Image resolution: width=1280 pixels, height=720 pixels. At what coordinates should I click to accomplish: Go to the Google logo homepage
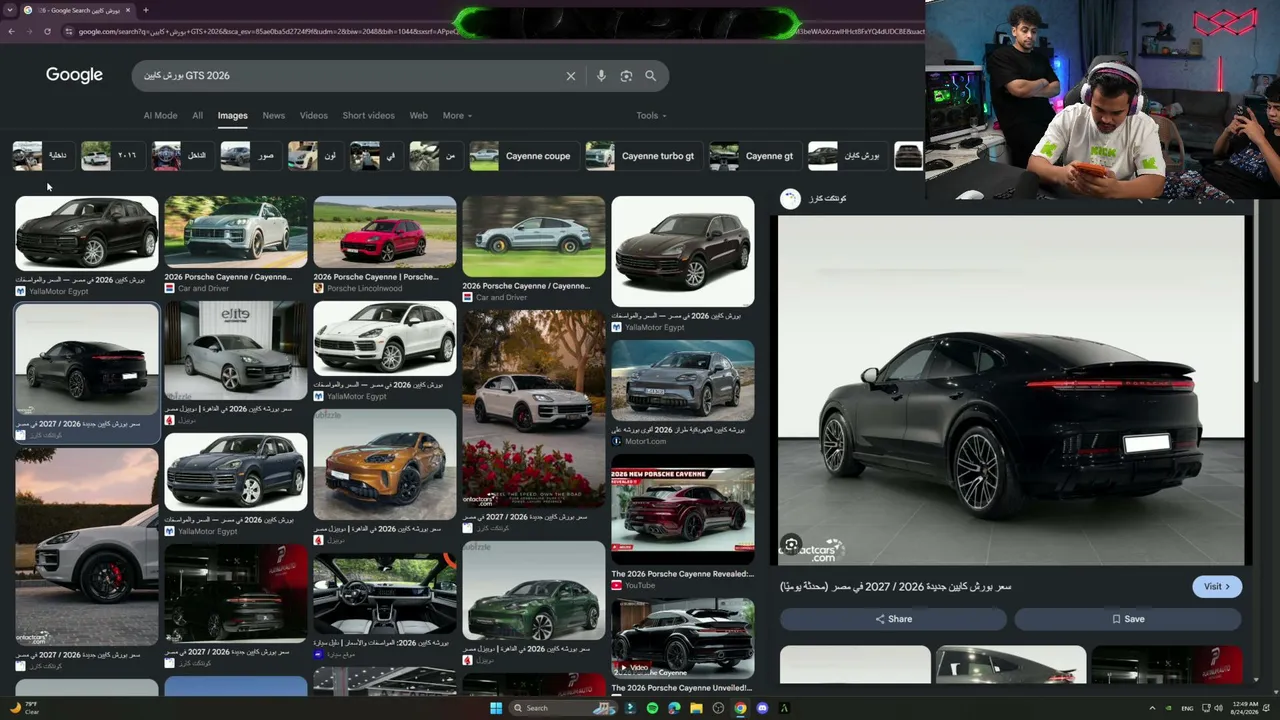[74, 76]
